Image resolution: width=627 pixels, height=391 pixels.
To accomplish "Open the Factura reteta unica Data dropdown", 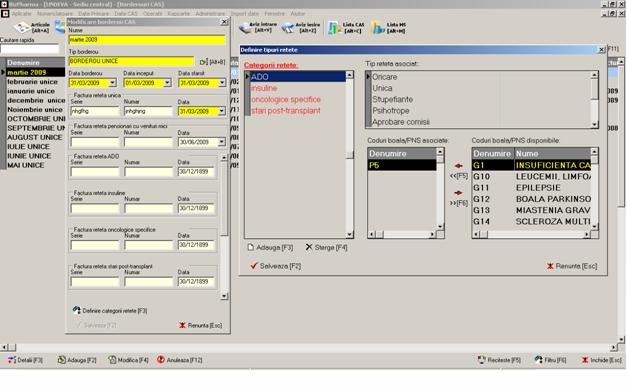I will (x=222, y=111).
